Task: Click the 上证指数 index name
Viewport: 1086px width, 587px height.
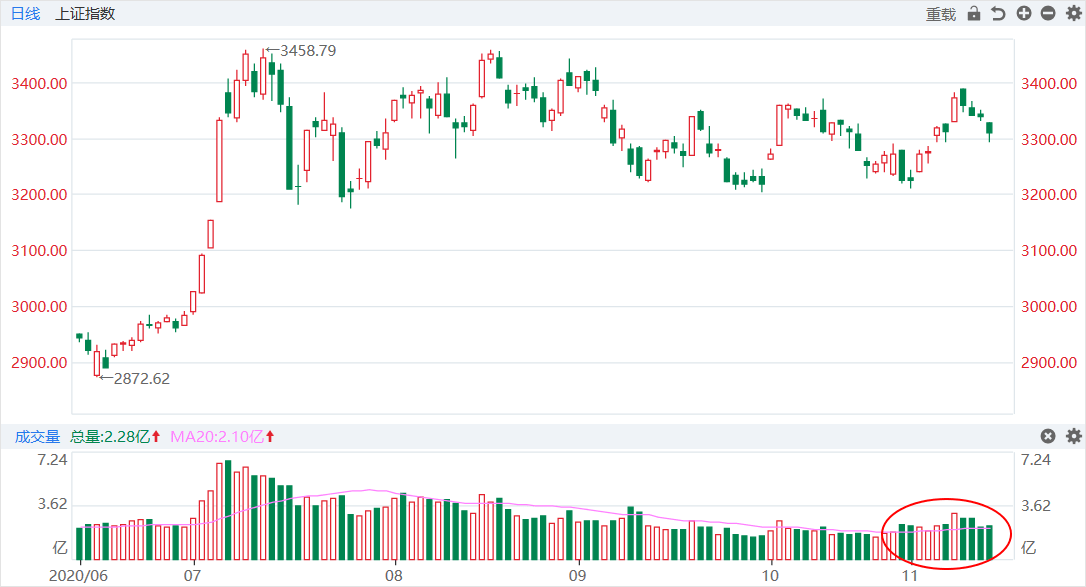Action: pos(85,14)
